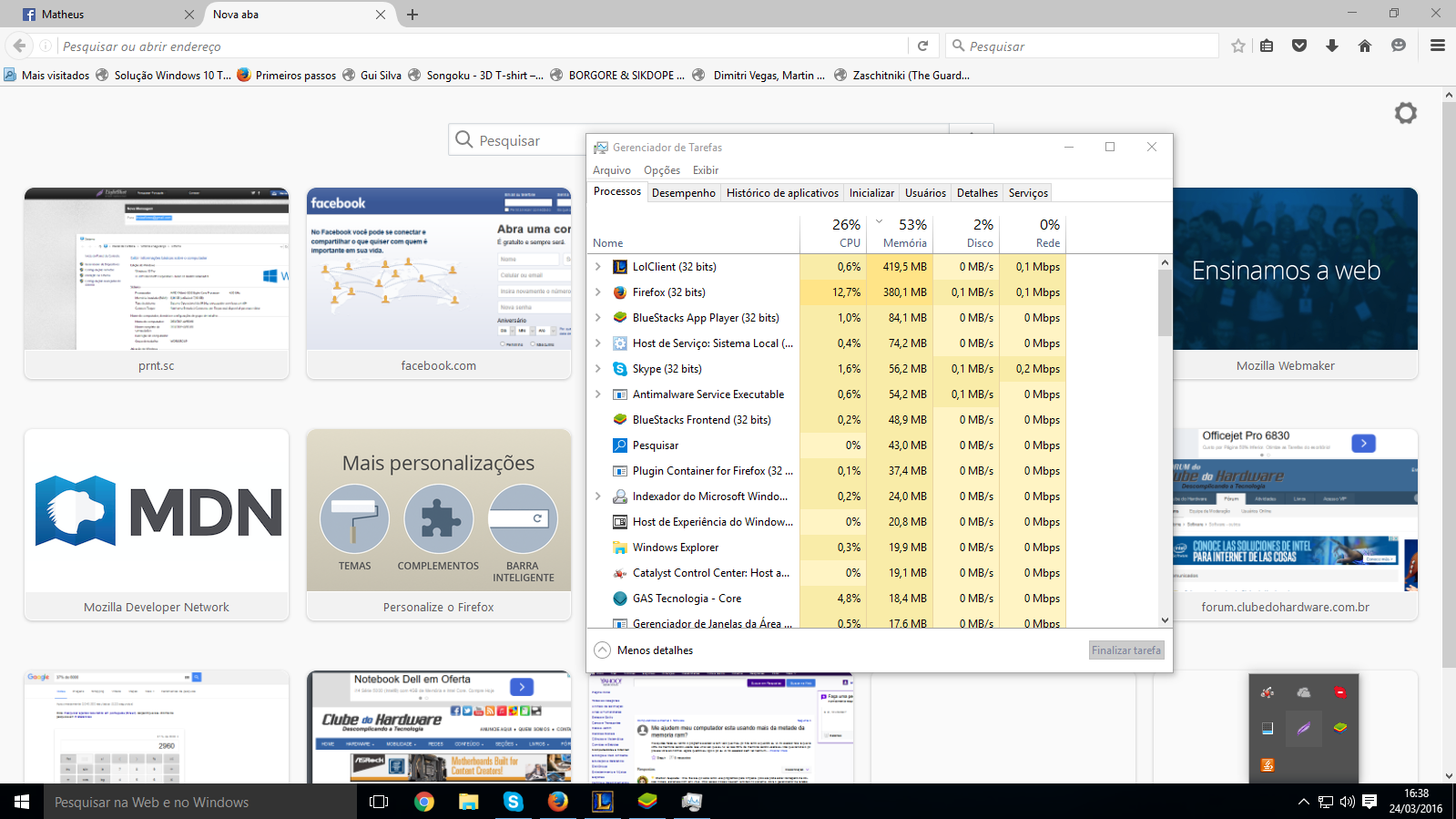
Task: Click the gray OneDrive cloud tray icon
Action: [x=1304, y=692]
